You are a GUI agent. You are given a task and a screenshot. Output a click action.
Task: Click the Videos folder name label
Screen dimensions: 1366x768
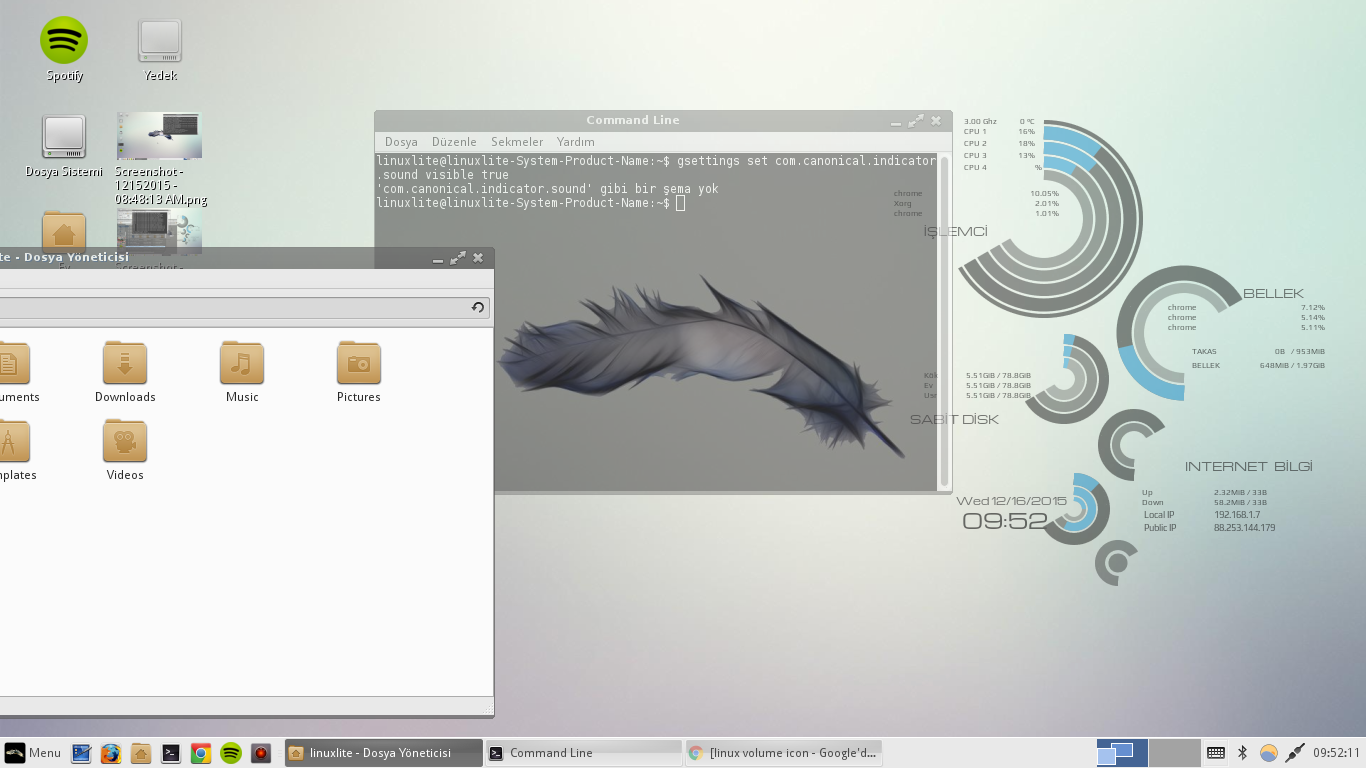125,475
